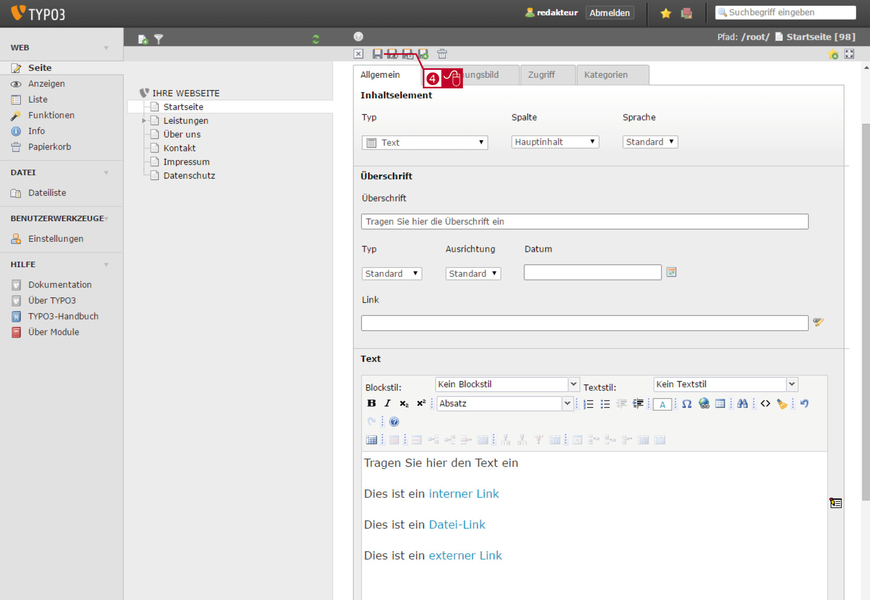This screenshot has height=600, width=870.
Task: Open Dateiliste module in sidebar
Action: 47,193
